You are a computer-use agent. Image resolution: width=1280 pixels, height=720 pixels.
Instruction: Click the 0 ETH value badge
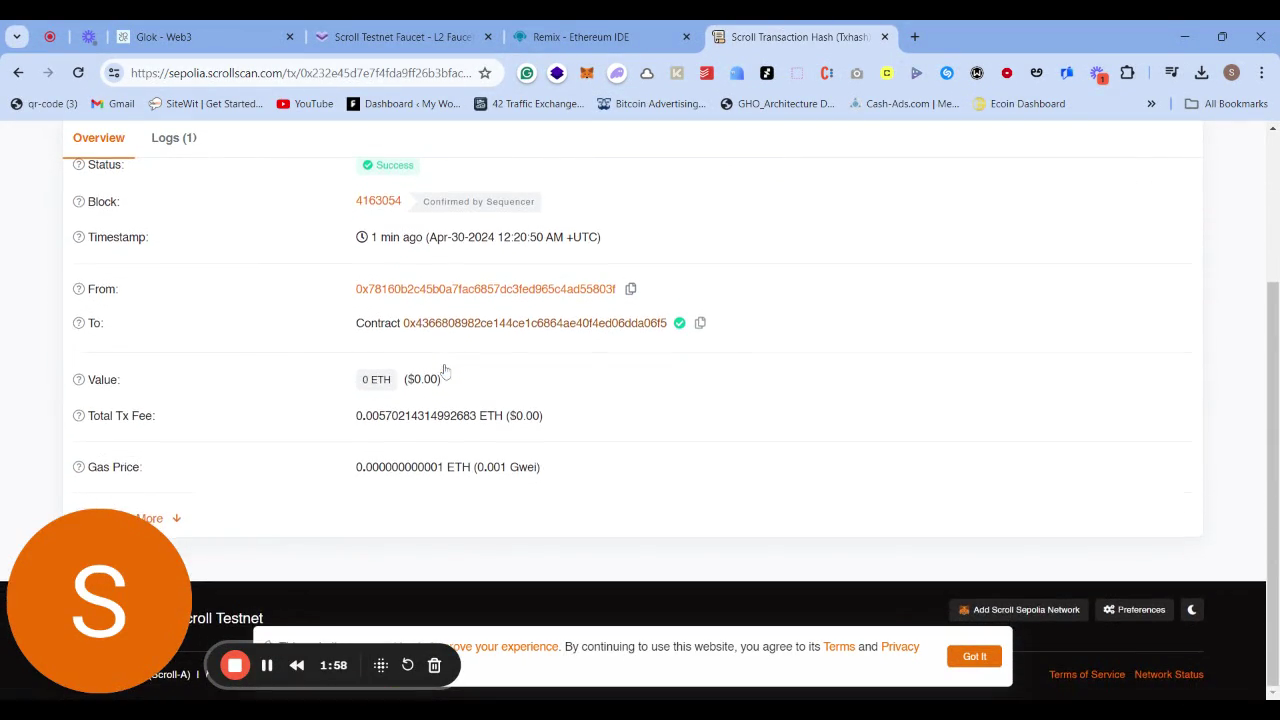(377, 380)
